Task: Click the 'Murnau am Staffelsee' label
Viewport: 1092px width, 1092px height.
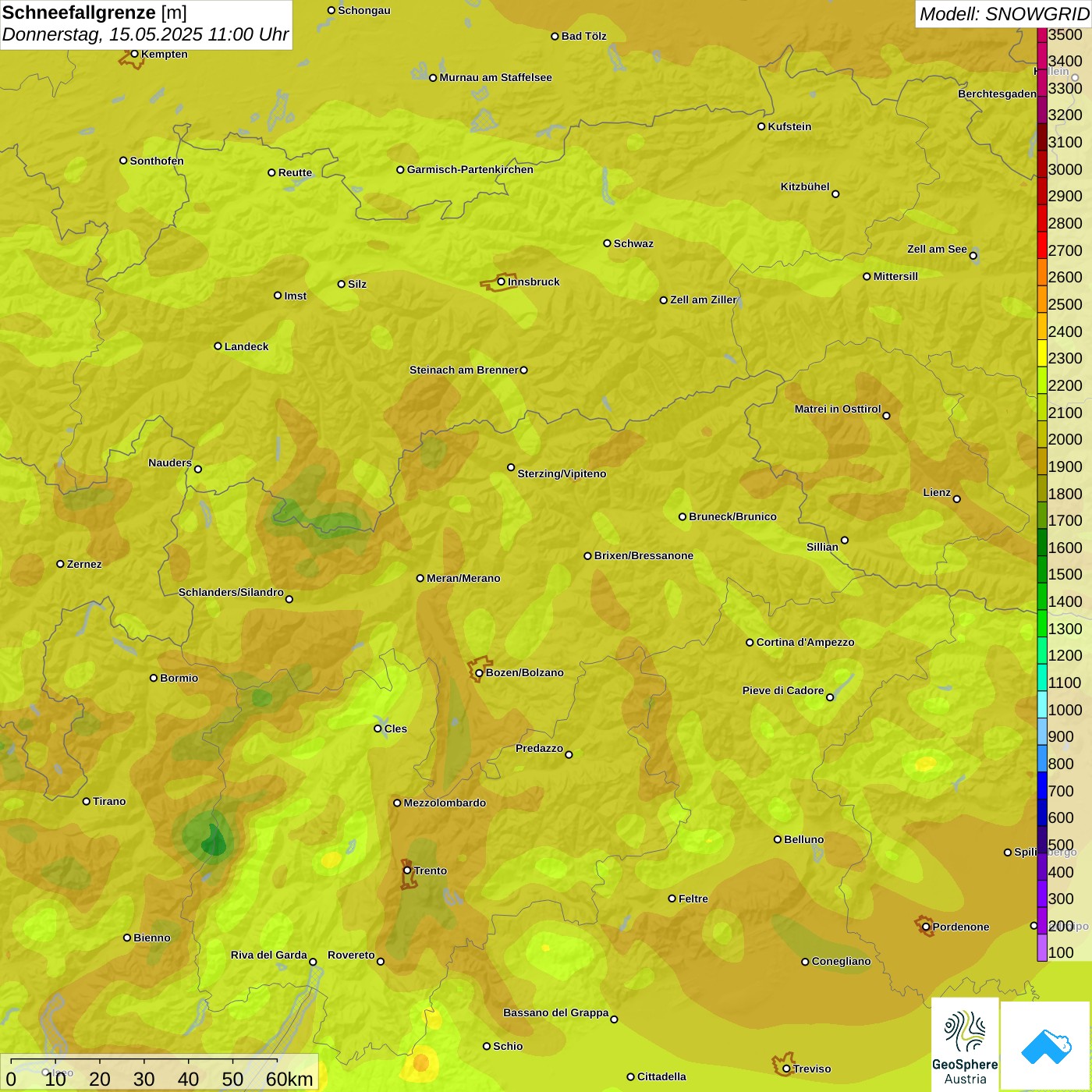Action: tap(495, 77)
